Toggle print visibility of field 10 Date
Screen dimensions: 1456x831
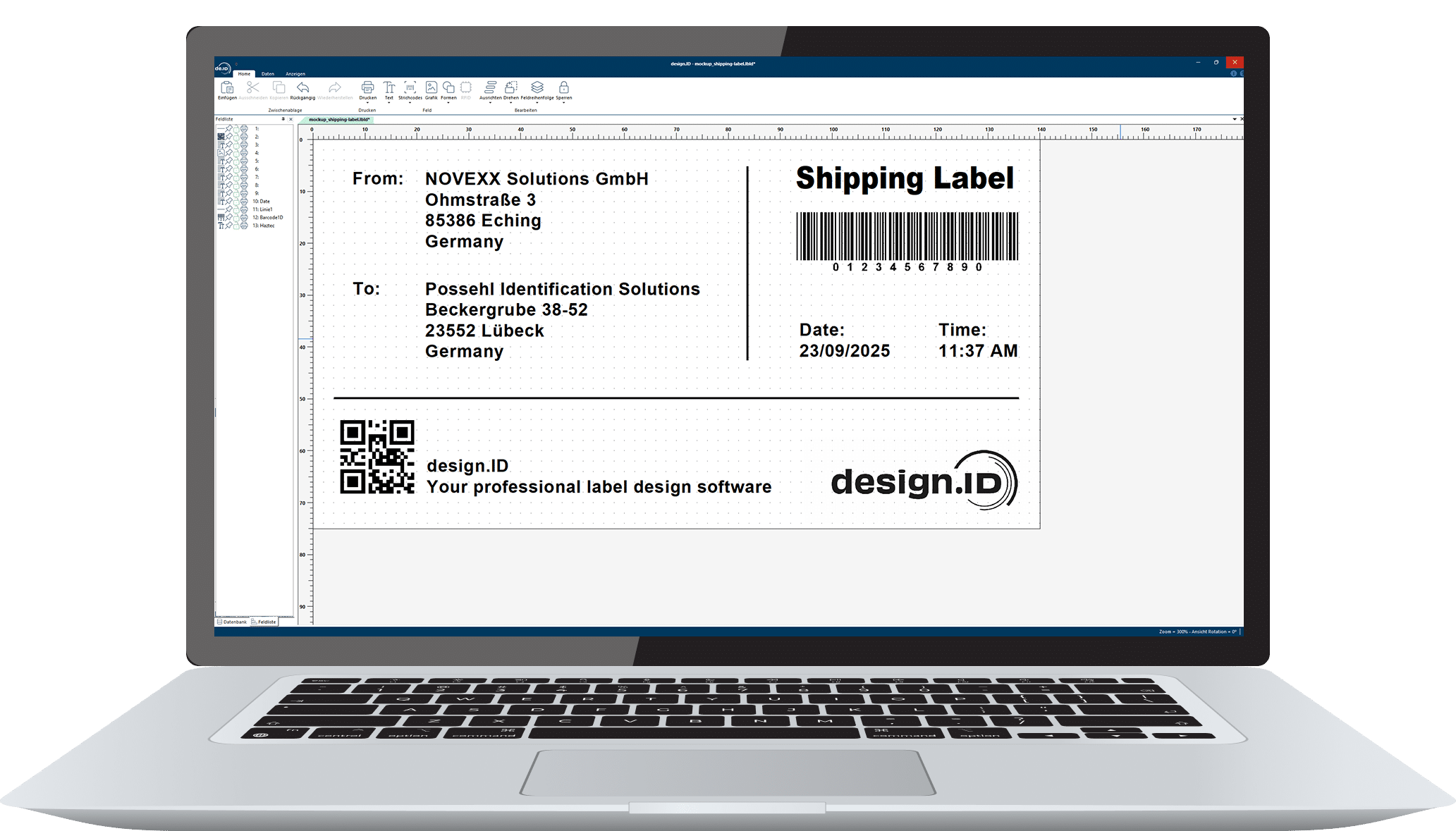pyautogui.click(x=244, y=202)
